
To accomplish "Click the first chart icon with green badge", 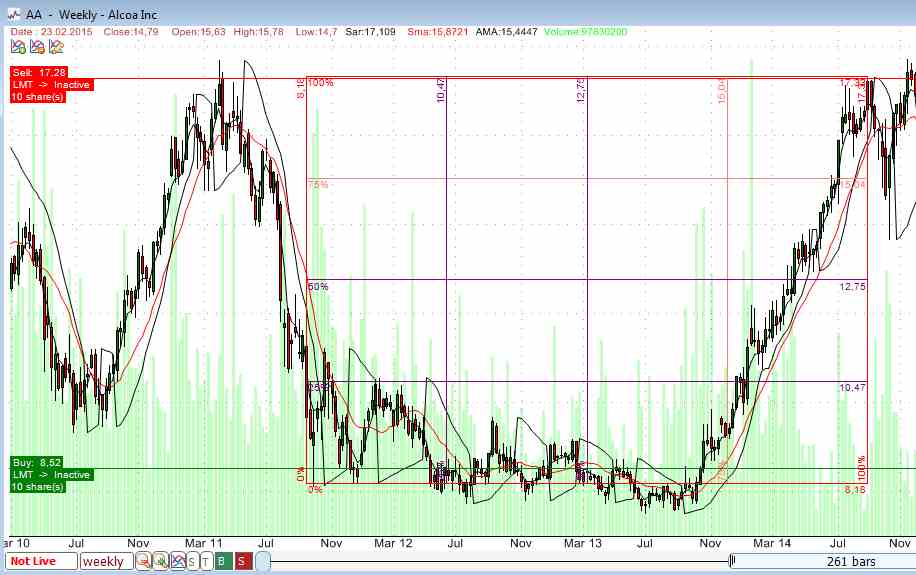I will pyautogui.click(x=16, y=47).
